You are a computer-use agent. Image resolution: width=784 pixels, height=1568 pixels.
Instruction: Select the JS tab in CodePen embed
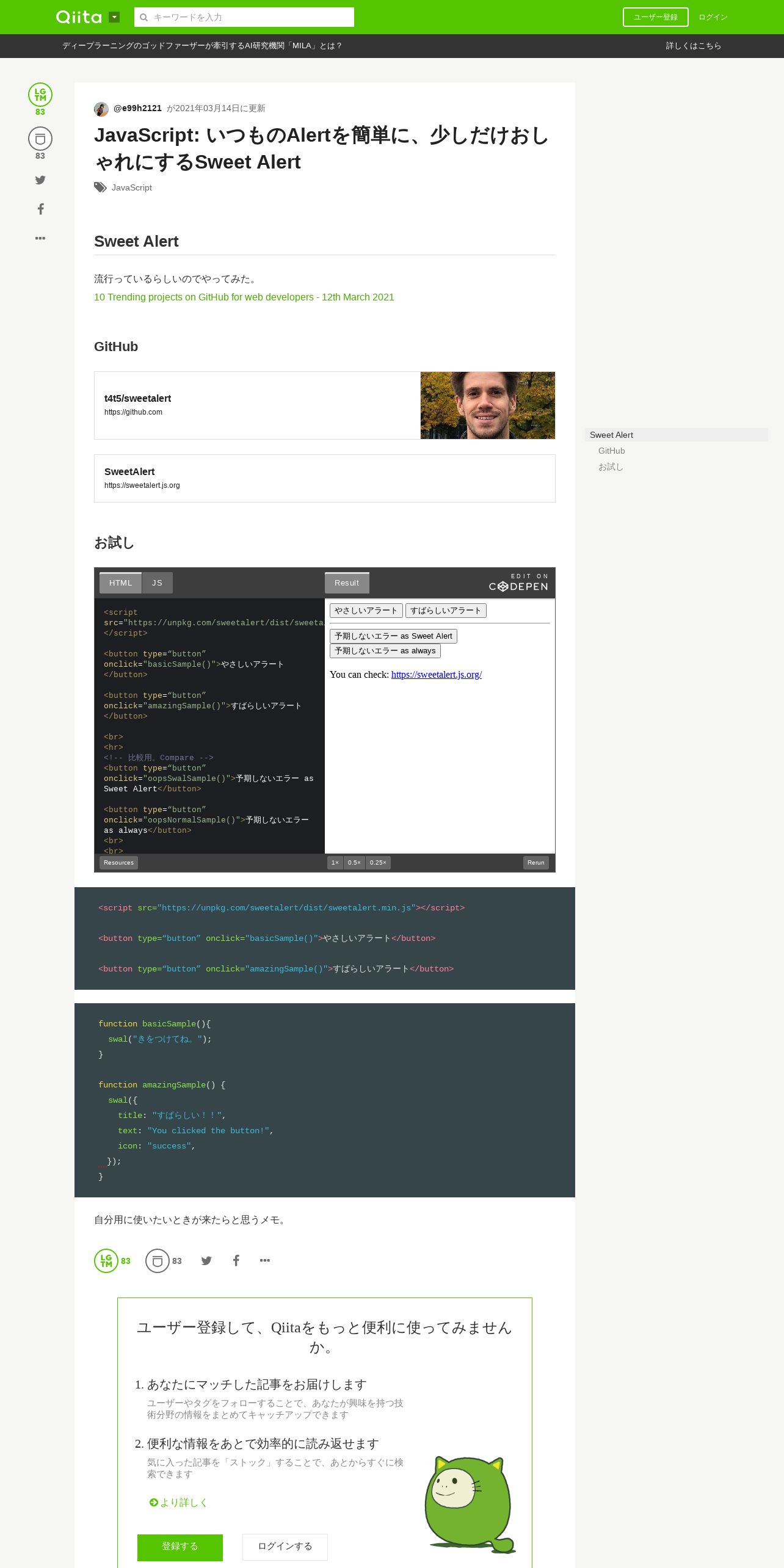[x=158, y=583]
